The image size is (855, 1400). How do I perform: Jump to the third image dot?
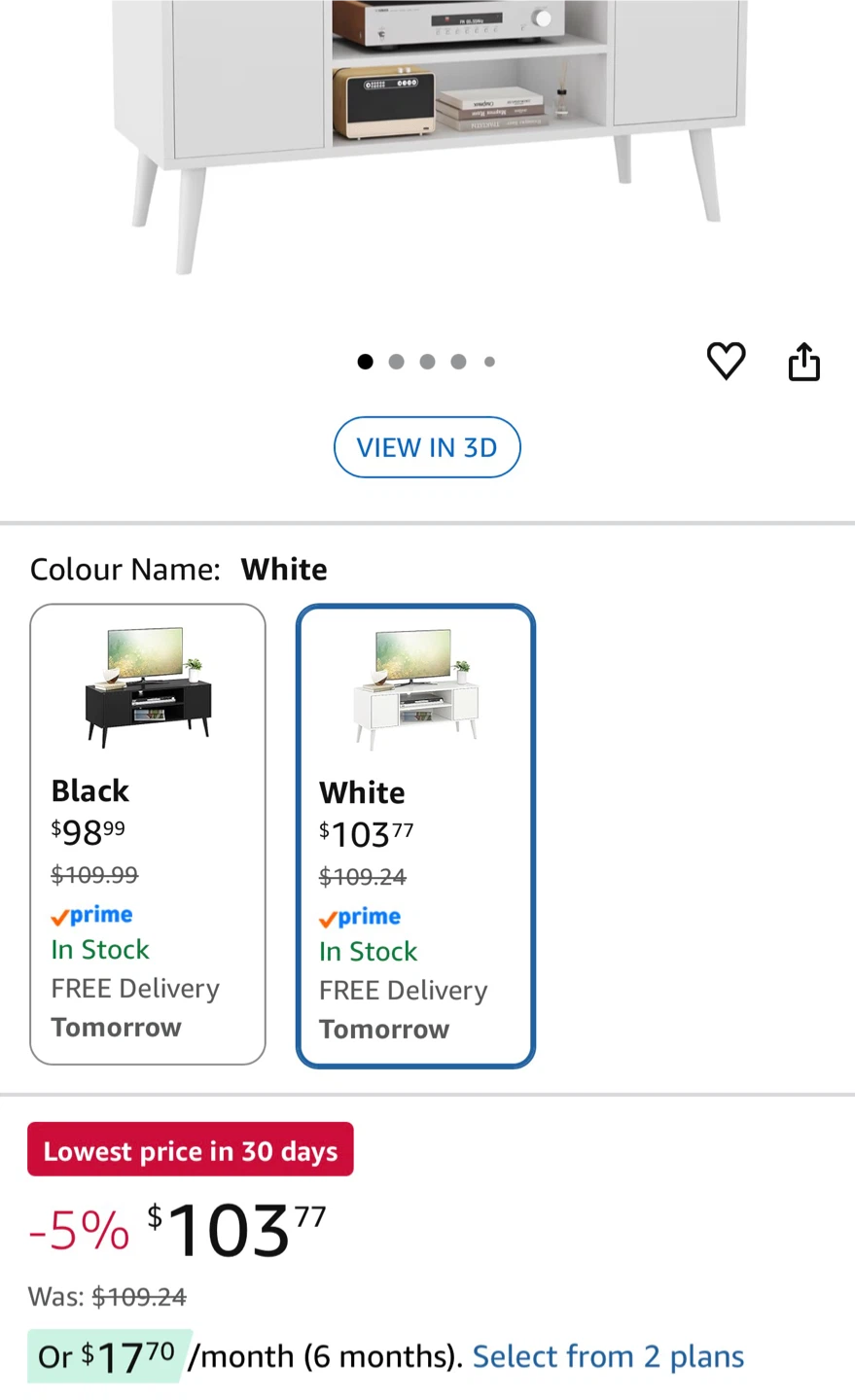point(427,362)
